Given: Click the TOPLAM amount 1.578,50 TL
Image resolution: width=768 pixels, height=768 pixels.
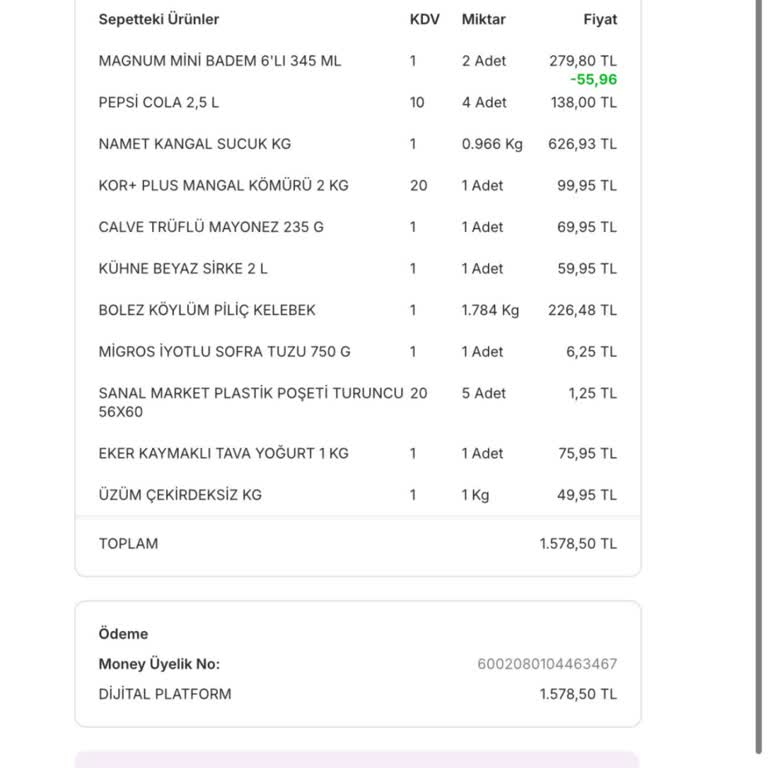Looking at the screenshot, I should click(578, 544).
